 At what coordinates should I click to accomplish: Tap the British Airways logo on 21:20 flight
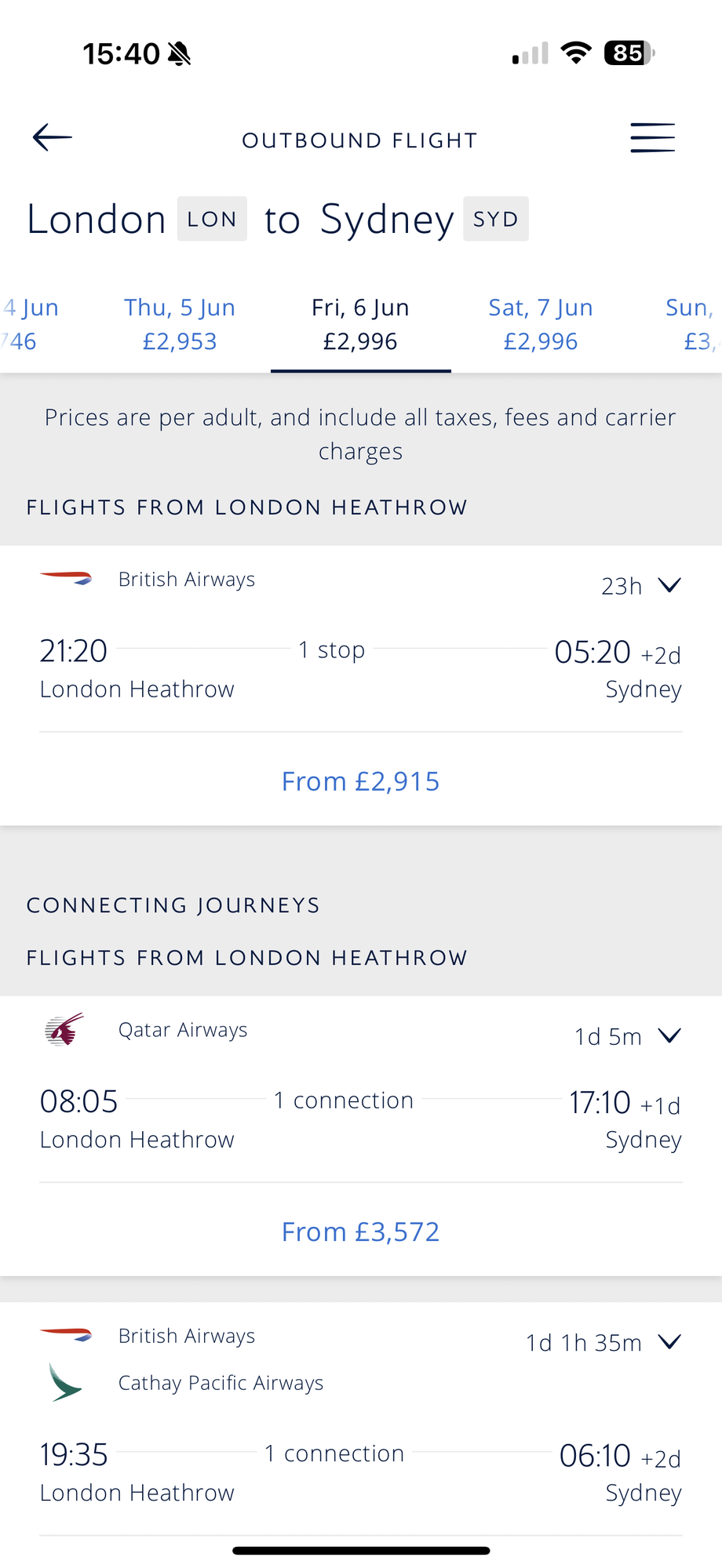tap(66, 579)
